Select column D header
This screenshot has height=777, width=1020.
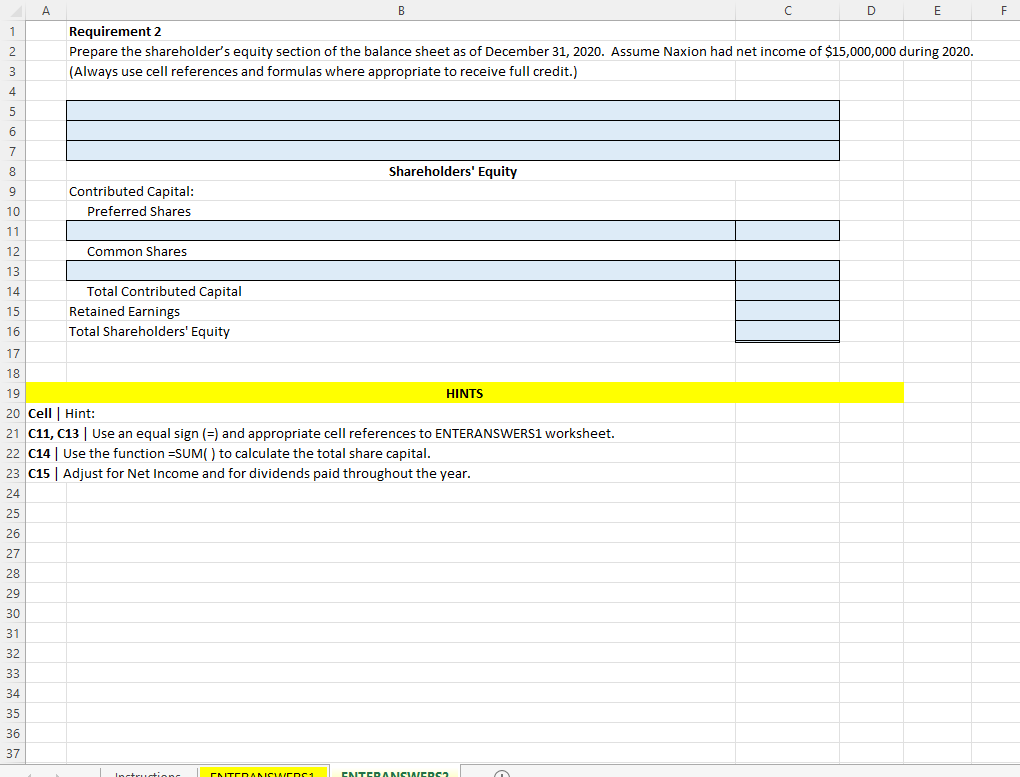[x=871, y=10]
